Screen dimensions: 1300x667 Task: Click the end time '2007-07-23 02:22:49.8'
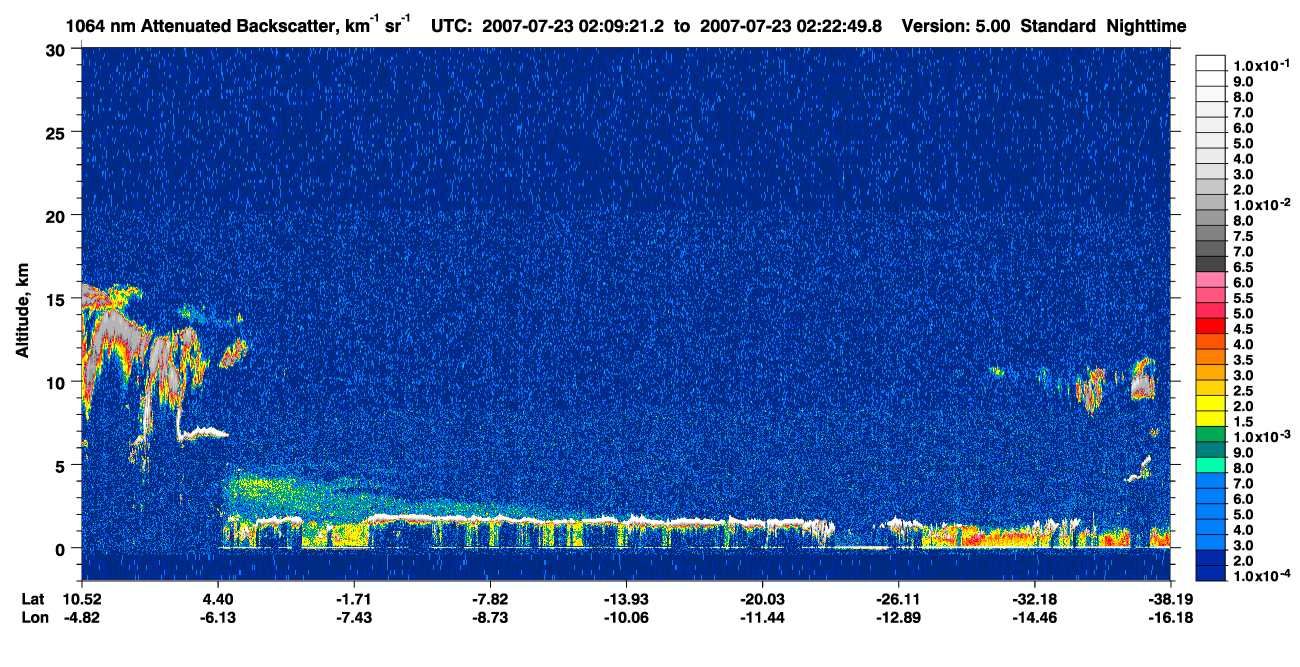pyautogui.click(x=791, y=25)
